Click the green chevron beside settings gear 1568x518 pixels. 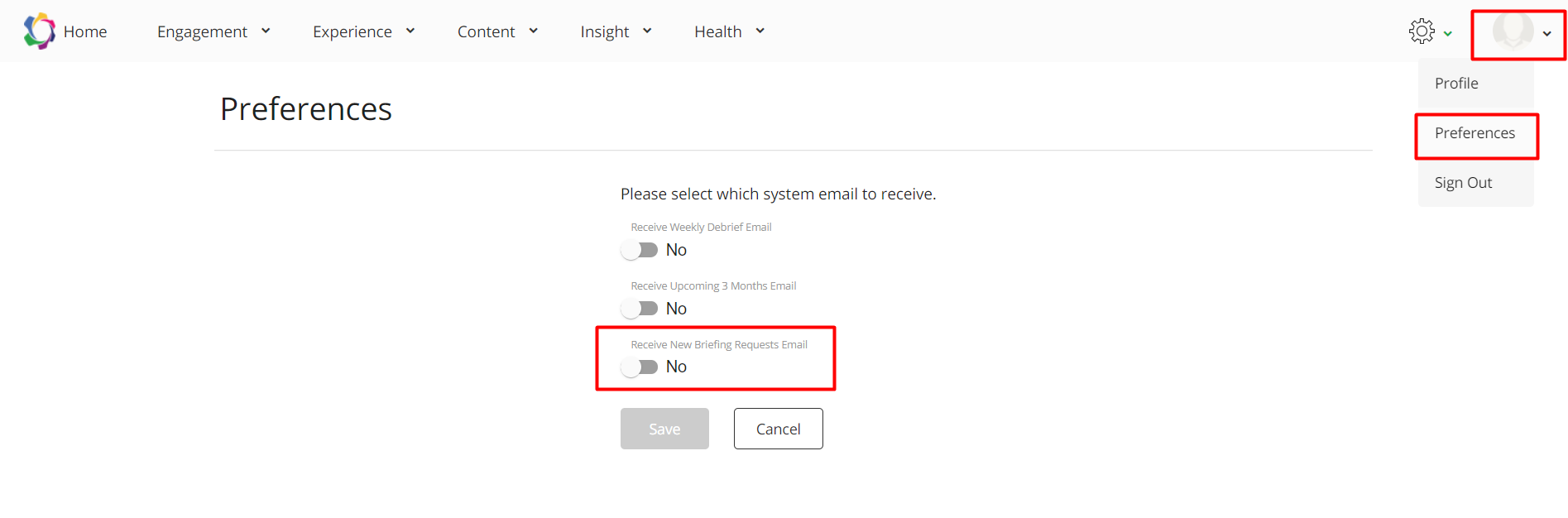pyautogui.click(x=1448, y=34)
